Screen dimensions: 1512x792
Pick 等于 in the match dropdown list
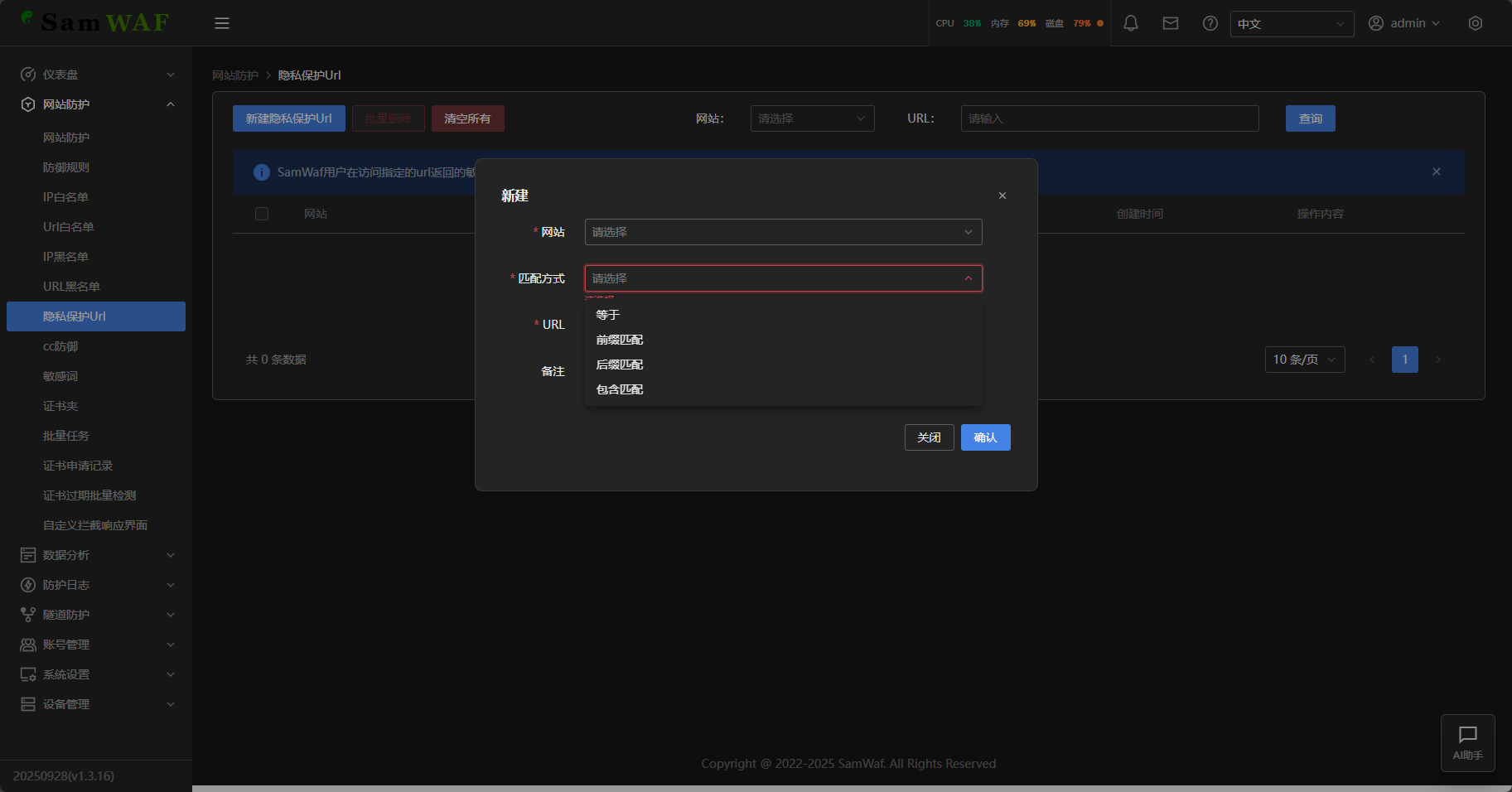pos(608,315)
